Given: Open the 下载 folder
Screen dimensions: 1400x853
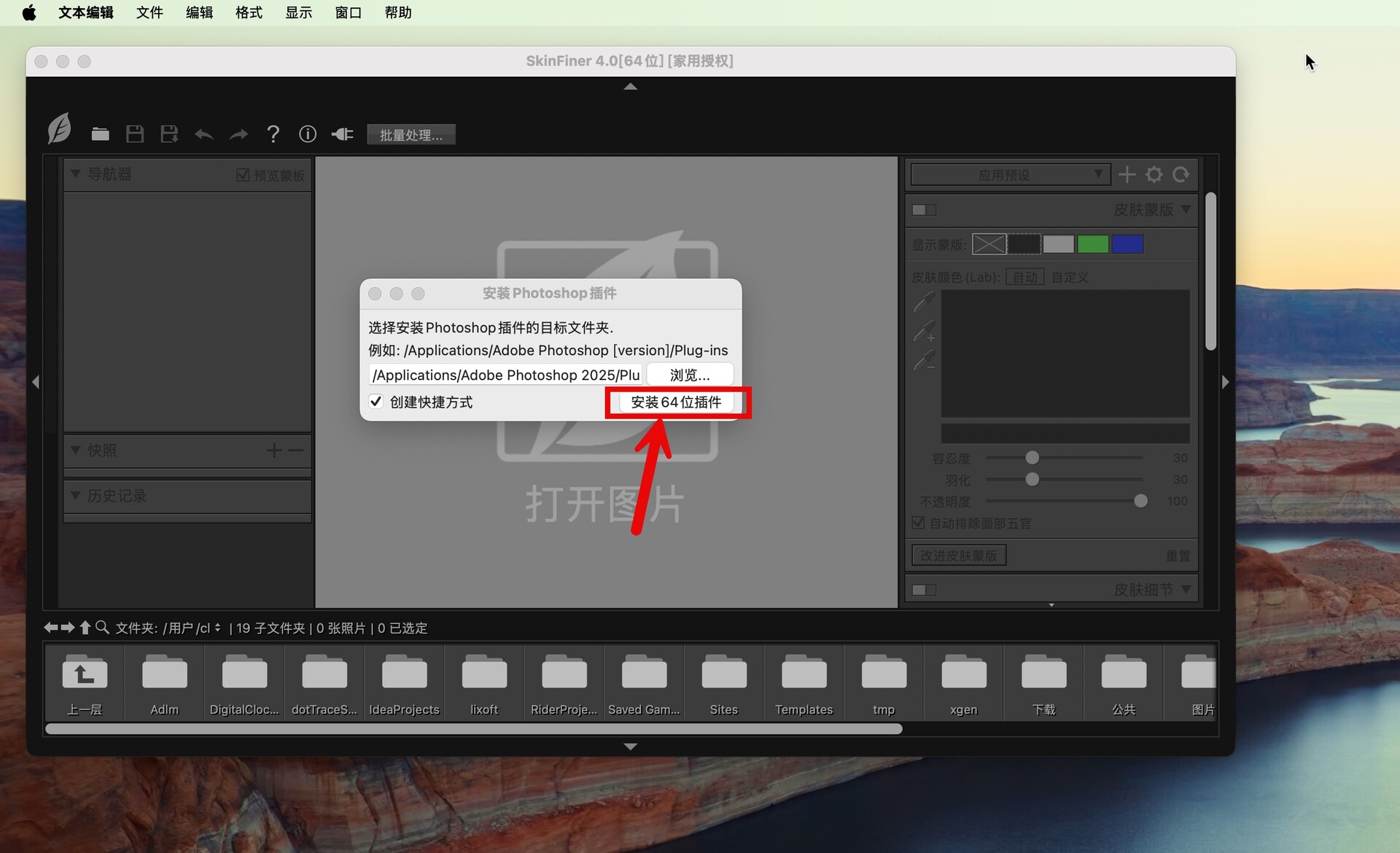Looking at the screenshot, I should (x=1043, y=683).
